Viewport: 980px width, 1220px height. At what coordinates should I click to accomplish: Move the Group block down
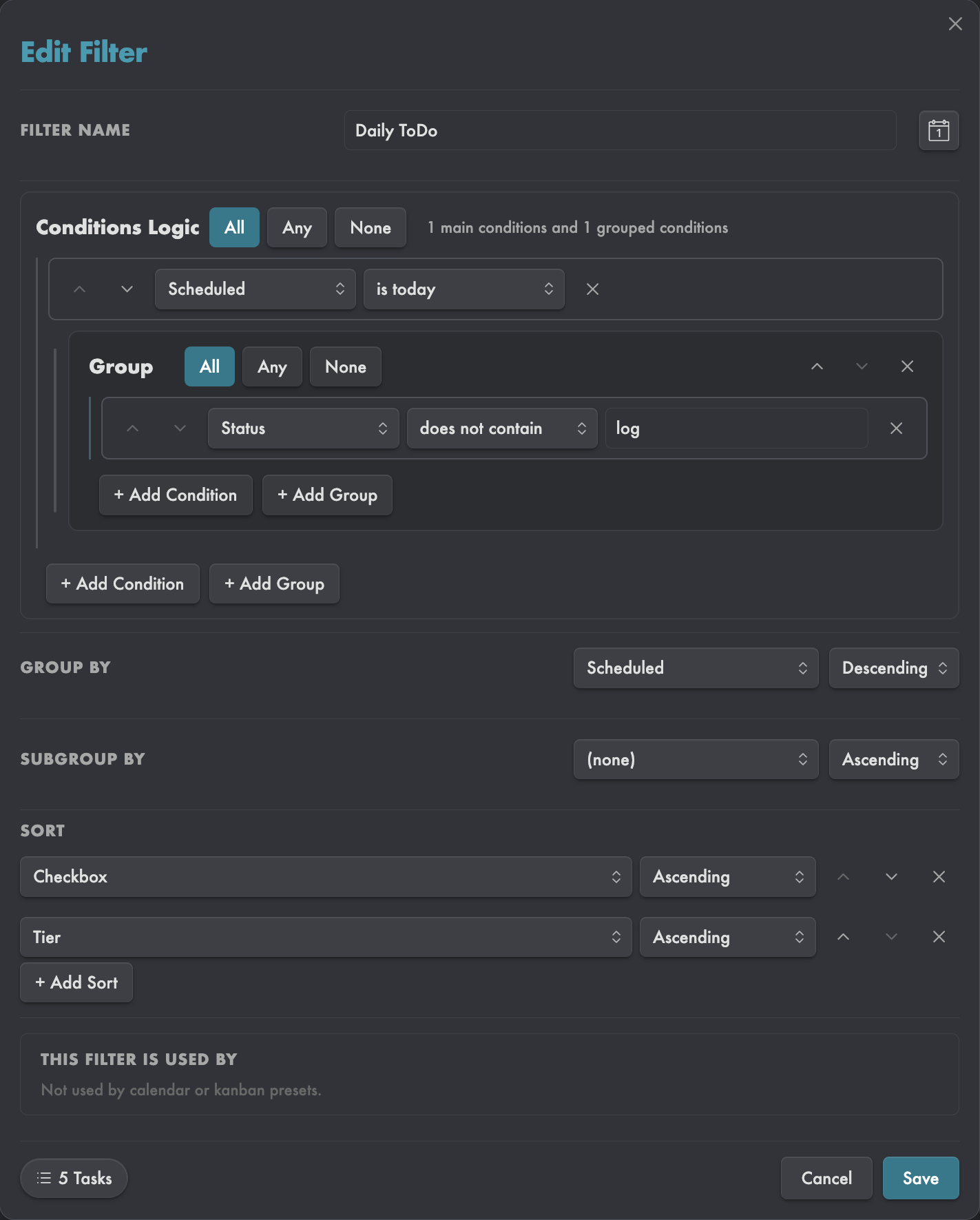(862, 366)
